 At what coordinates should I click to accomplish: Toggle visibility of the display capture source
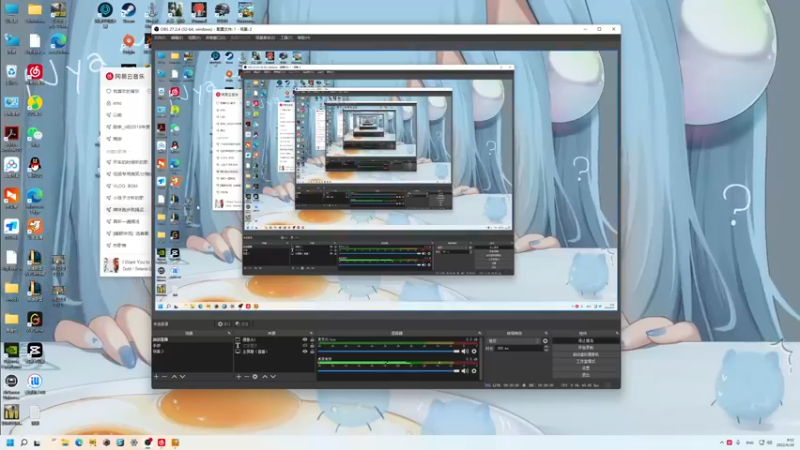(305, 352)
